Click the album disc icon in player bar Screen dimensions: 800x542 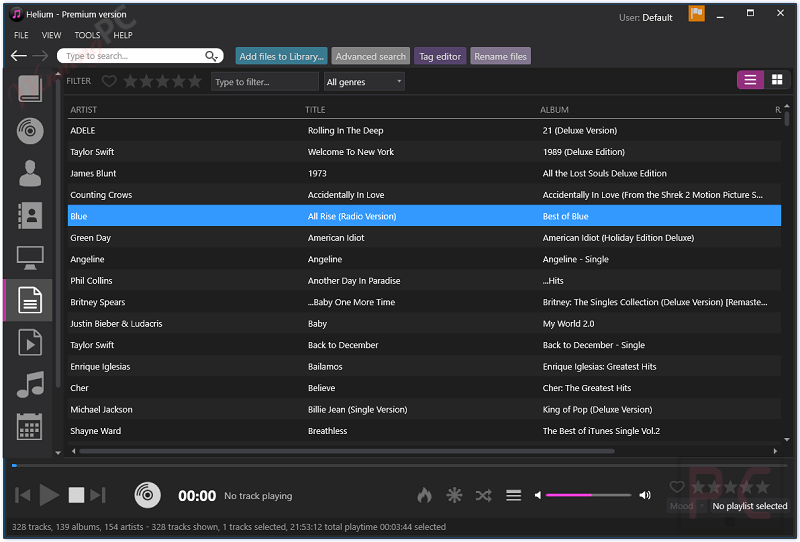pos(147,495)
